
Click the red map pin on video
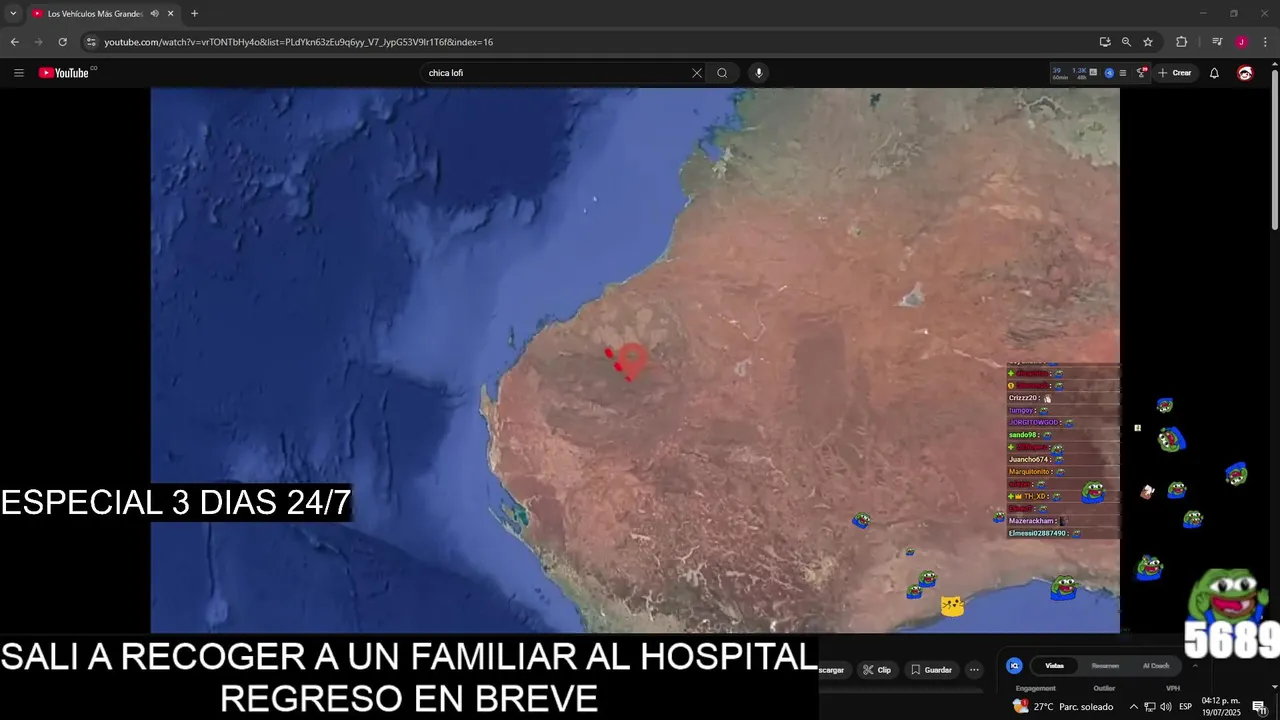631,360
